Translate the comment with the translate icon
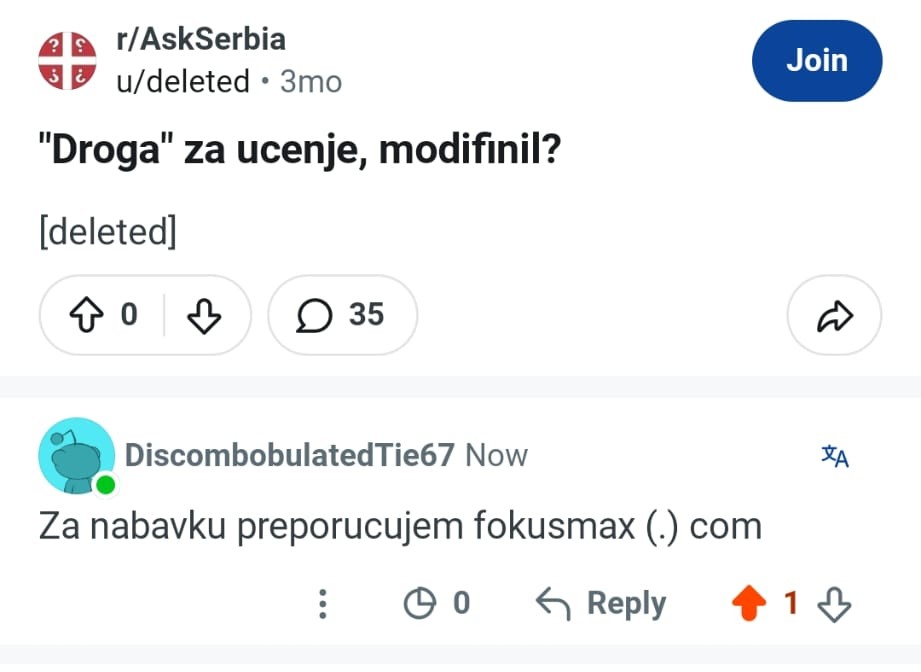The height and width of the screenshot is (672, 921). point(835,456)
